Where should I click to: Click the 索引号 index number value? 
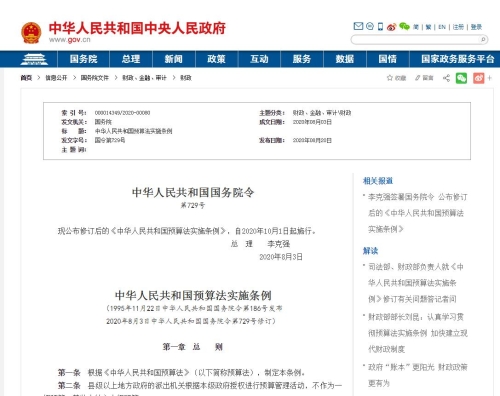[x=122, y=113]
